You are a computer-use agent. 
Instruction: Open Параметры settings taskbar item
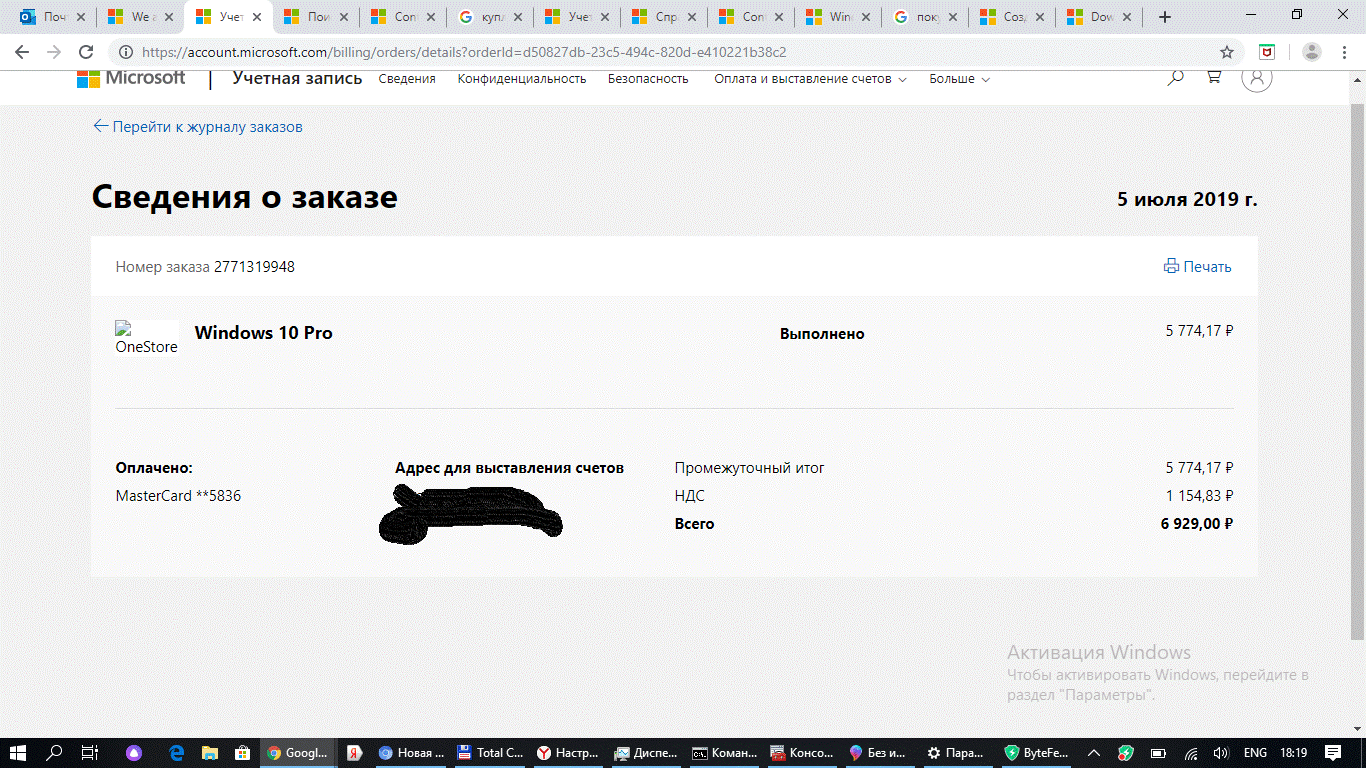click(957, 752)
